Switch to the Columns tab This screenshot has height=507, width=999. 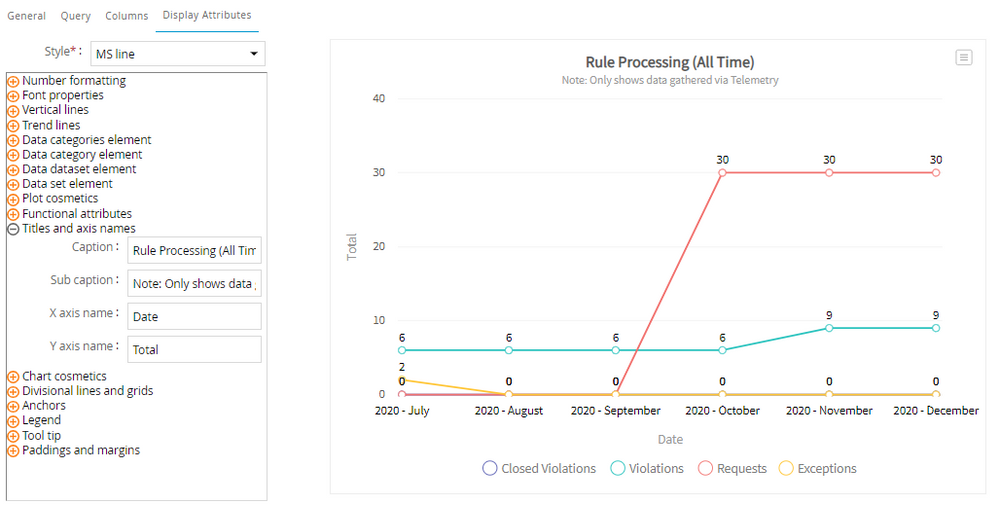click(126, 16)
